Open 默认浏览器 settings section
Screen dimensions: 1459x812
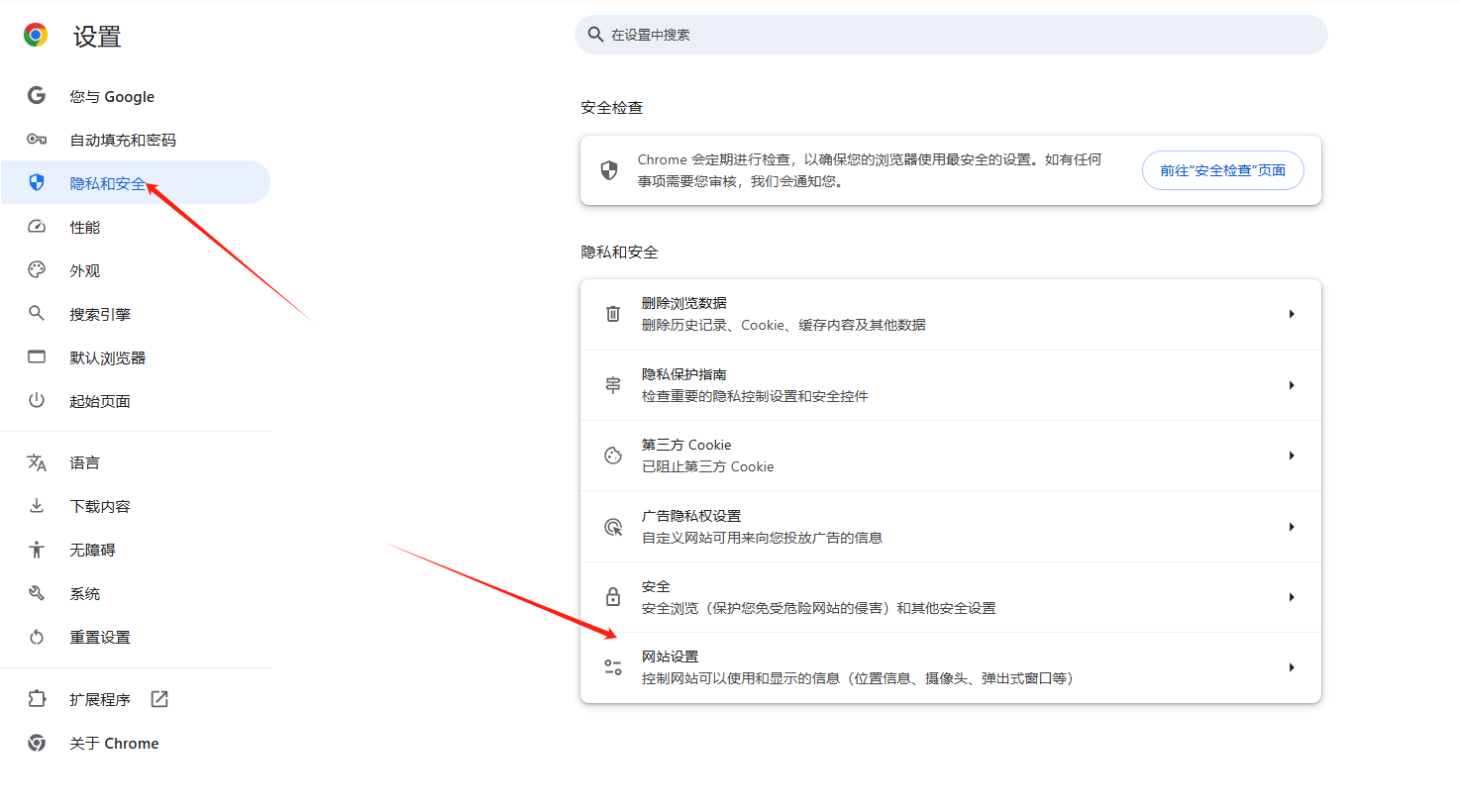pyautogui.click(x=135, y=357)
